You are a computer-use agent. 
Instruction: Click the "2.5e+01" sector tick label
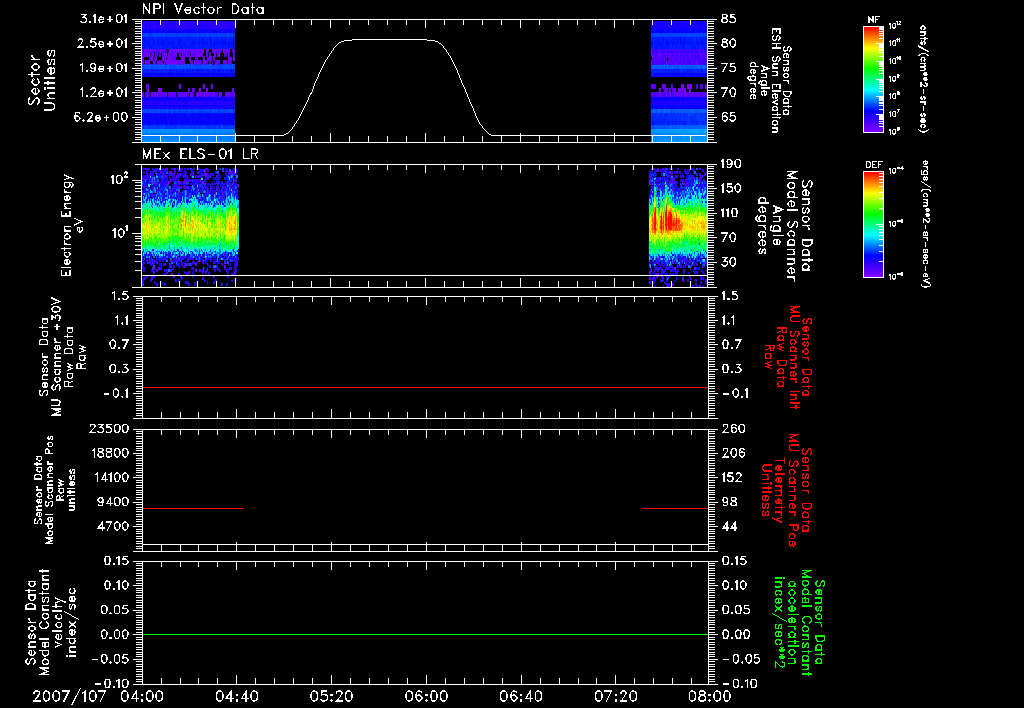pyautogui.click(x=104, y=43)
